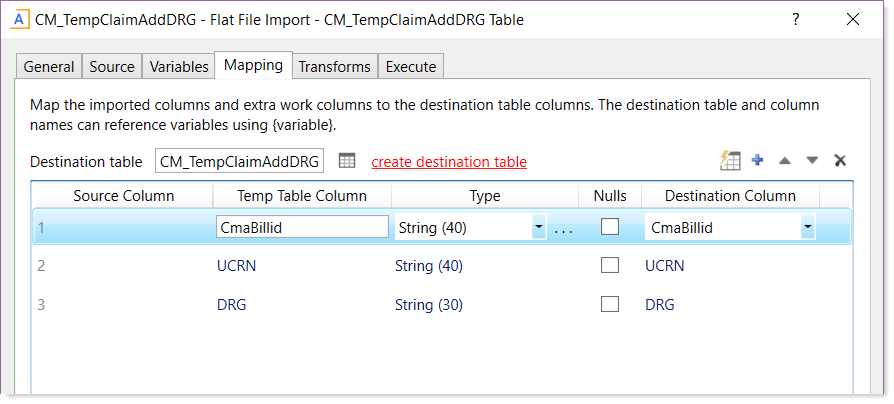Select the DRG mapping row

point(442,304)
